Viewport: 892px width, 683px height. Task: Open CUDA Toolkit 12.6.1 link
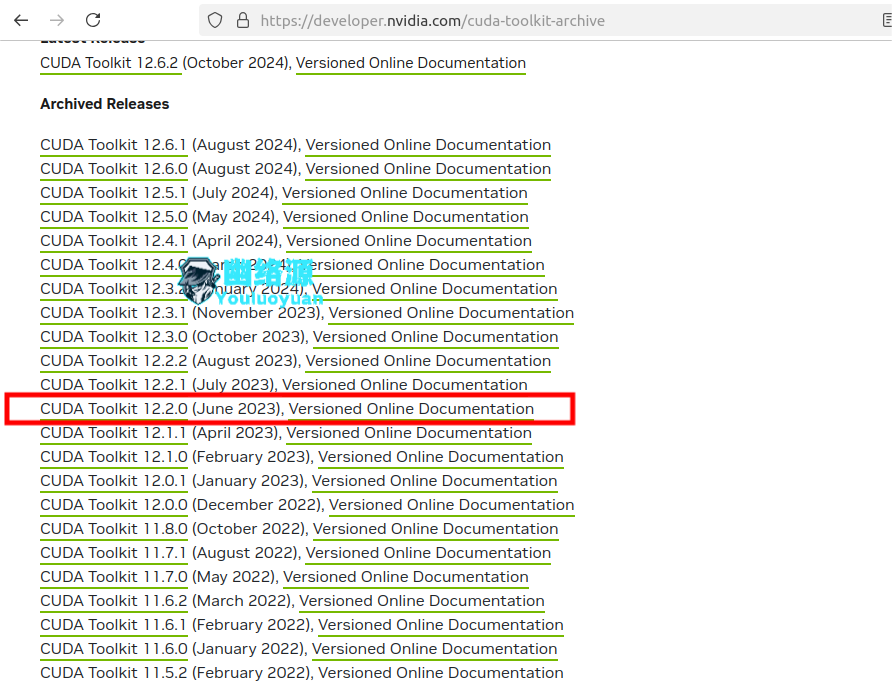click(113, 144)
